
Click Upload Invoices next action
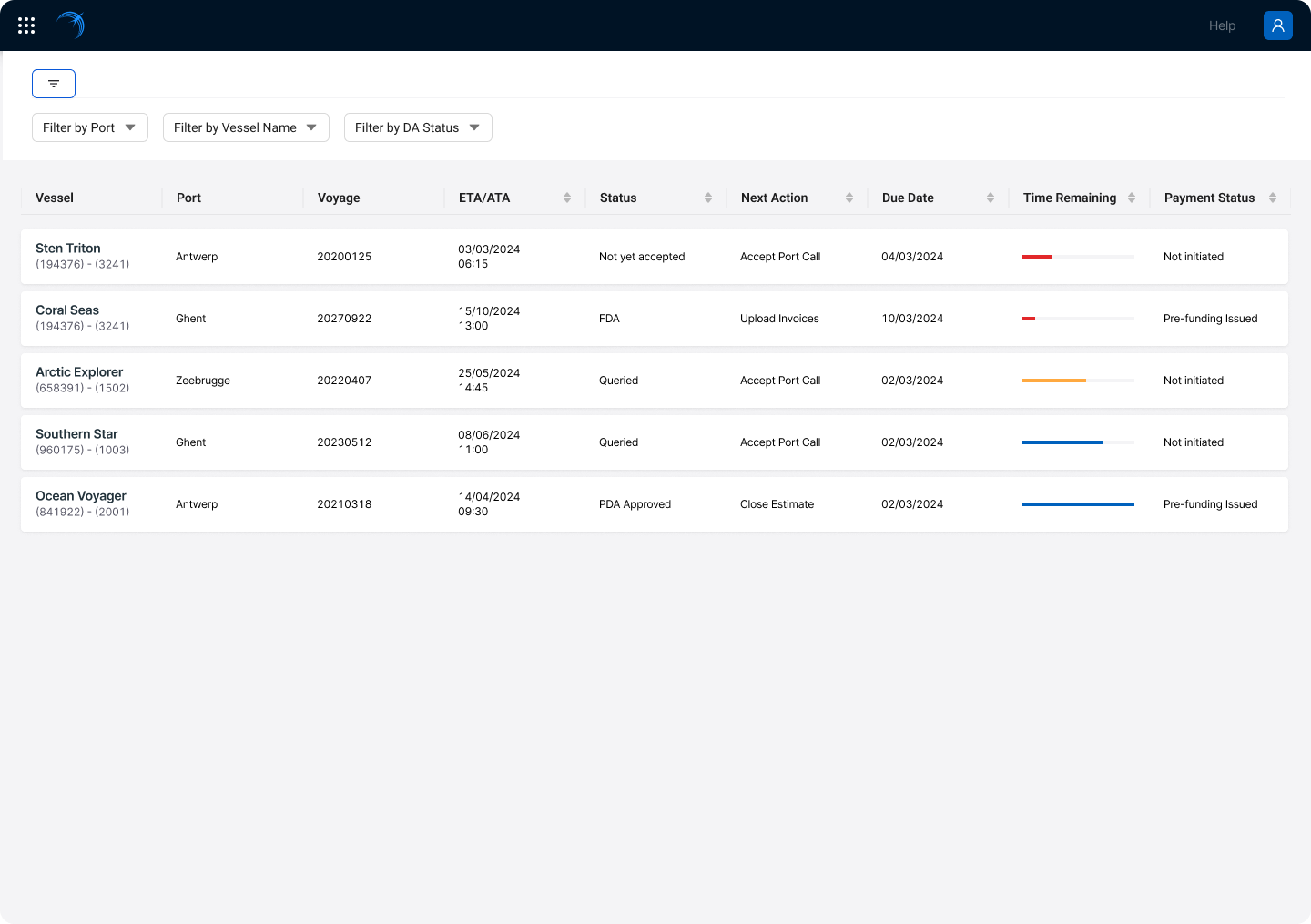coord(779,319)
